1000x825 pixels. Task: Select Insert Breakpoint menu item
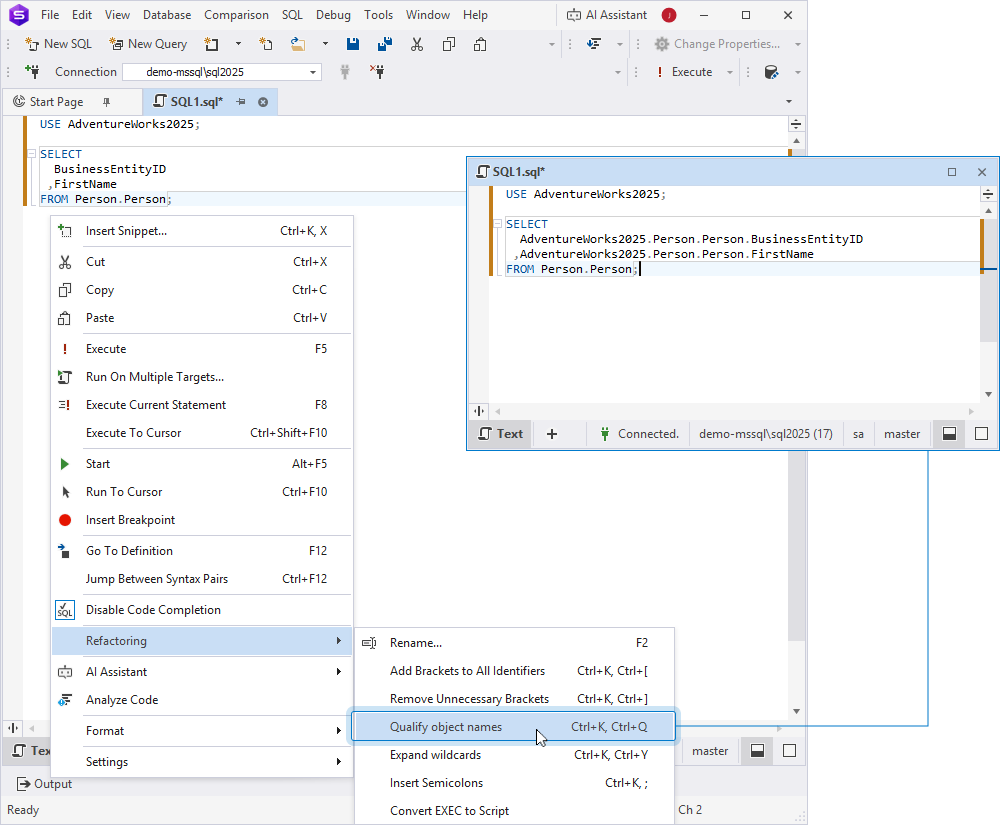202,520
